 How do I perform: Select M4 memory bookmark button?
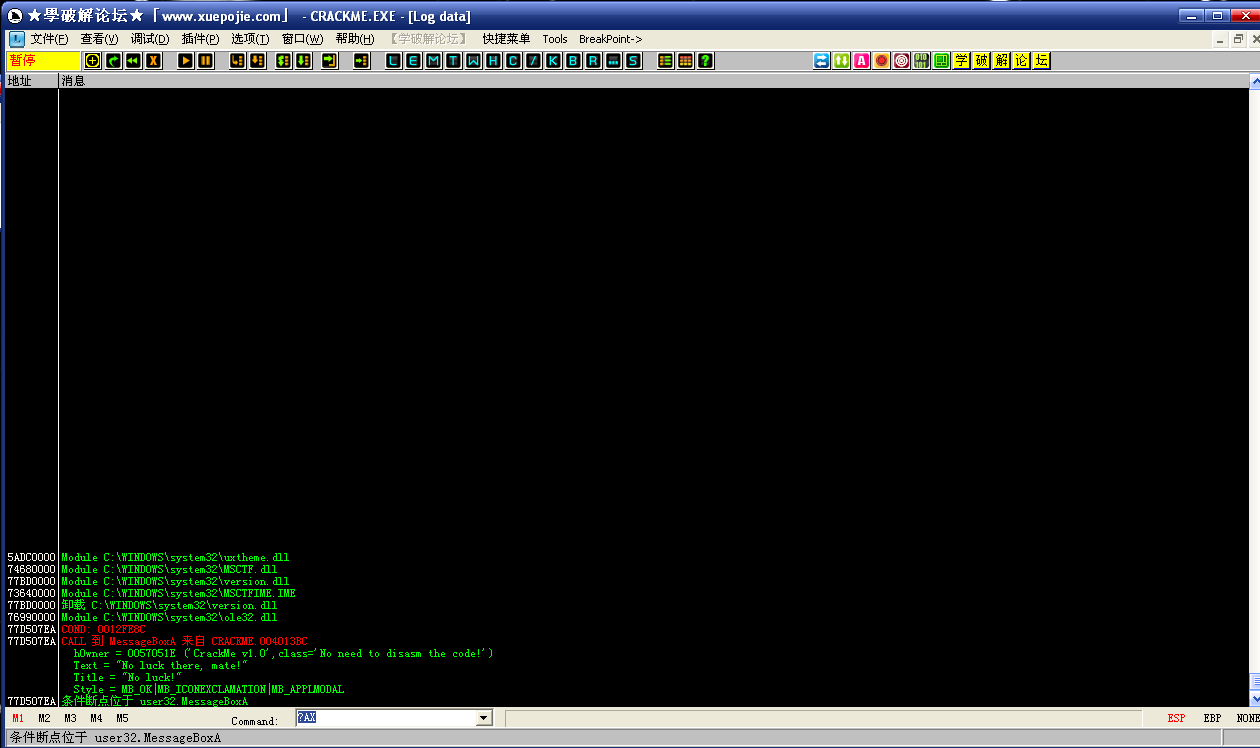point(96,718)
